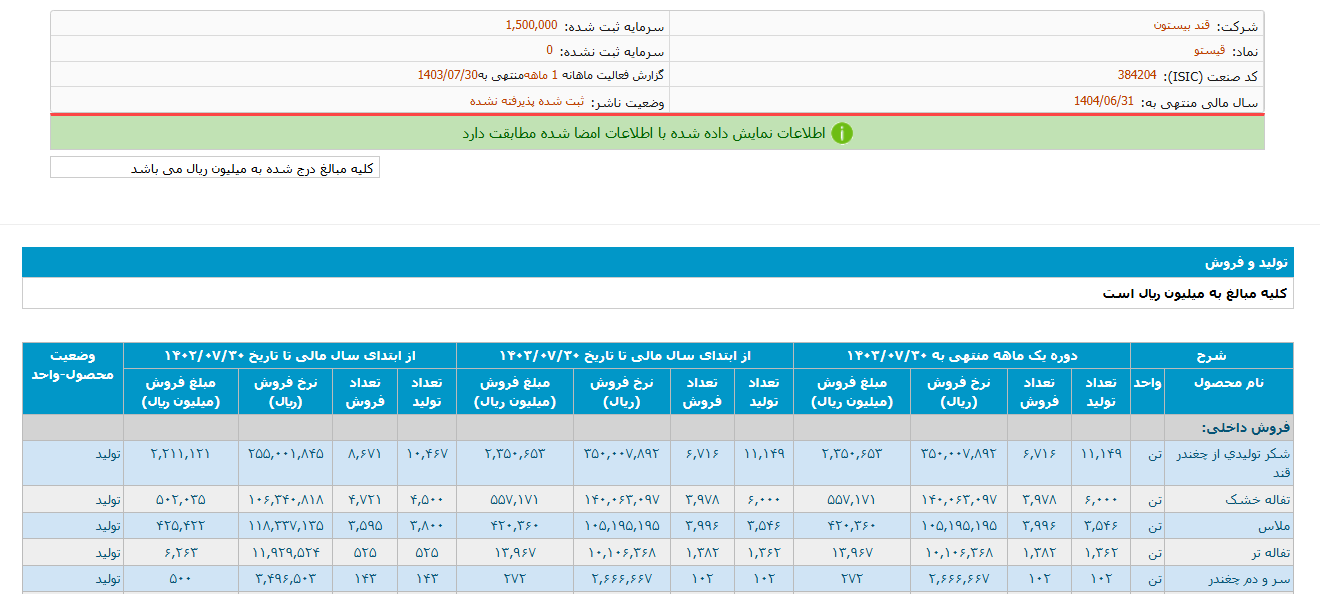Click the registered capital value 1,500,000

click(531, 25)
